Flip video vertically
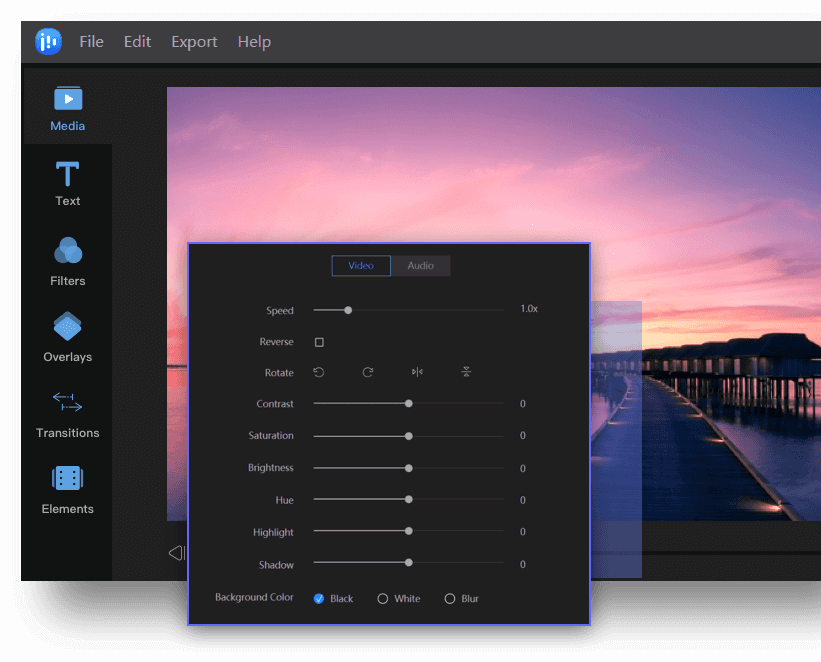The image size is (821, 662). point(466,372)
